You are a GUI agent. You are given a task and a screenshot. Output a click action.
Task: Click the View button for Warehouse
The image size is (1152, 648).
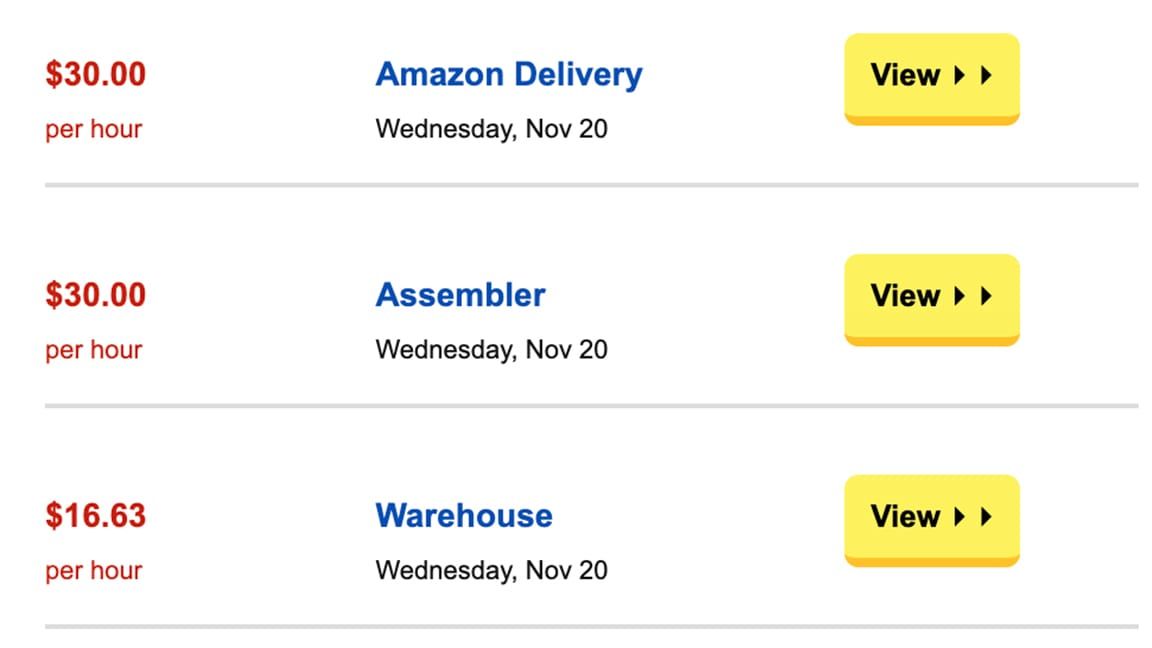click(x=930, y=517)
